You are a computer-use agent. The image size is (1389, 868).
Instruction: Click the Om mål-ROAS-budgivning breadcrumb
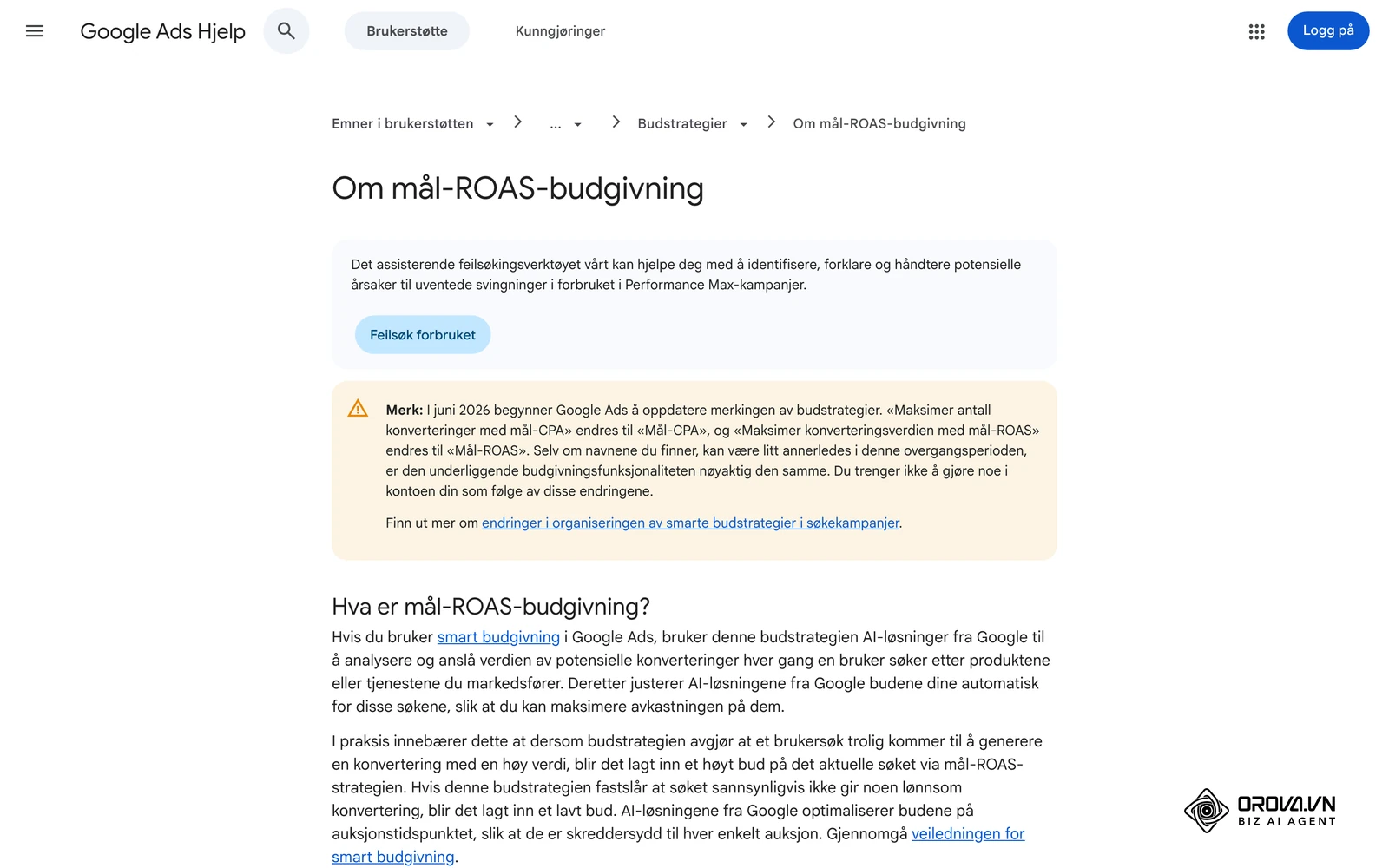click(879, 123)
